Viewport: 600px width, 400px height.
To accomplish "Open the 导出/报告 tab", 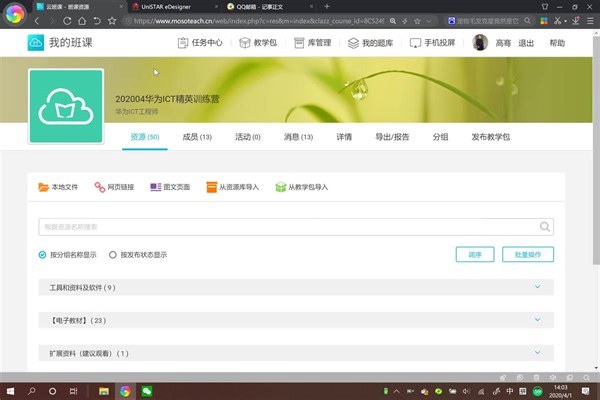I will click(x=392, y=137).
